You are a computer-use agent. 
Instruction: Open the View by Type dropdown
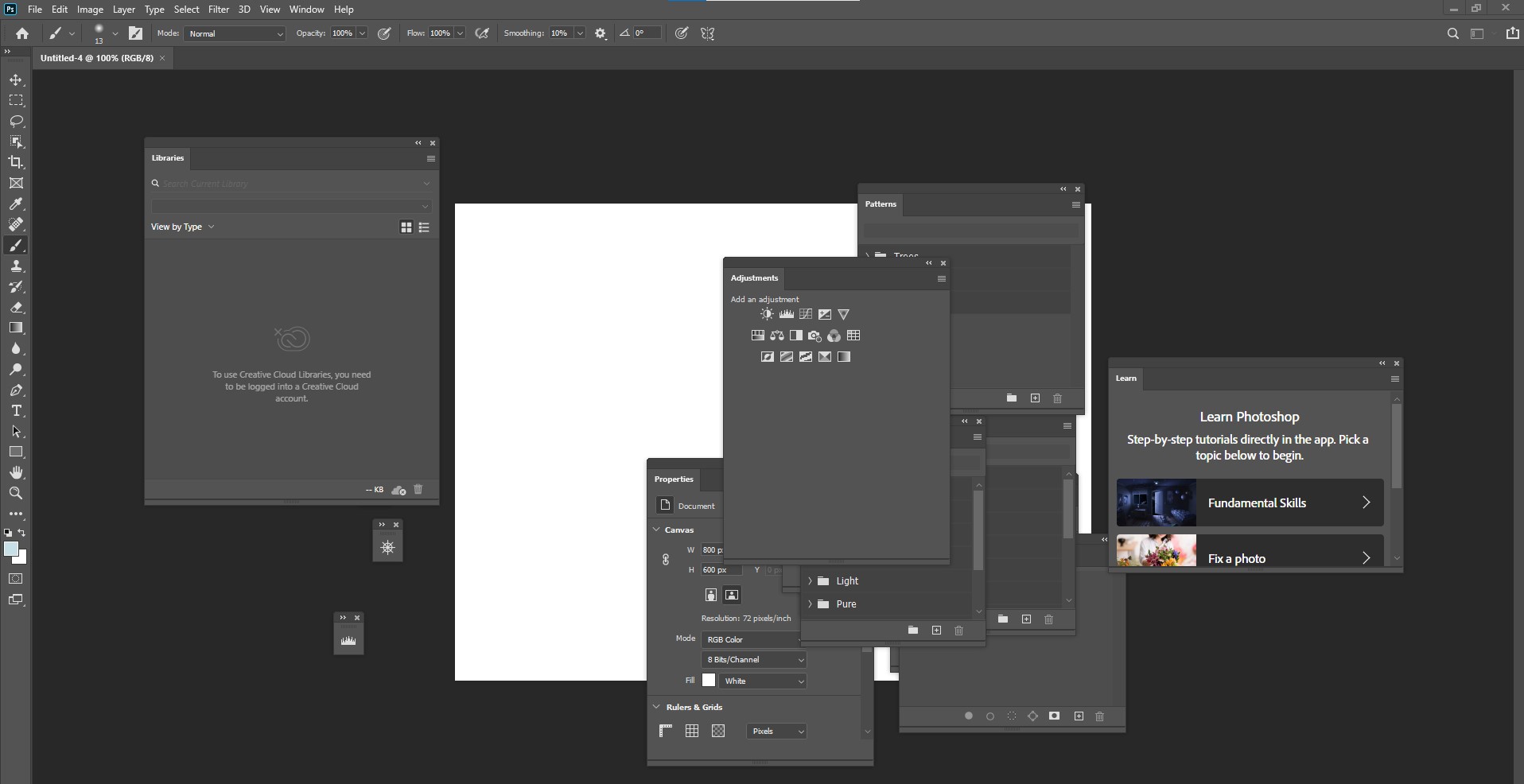(183, 227)
